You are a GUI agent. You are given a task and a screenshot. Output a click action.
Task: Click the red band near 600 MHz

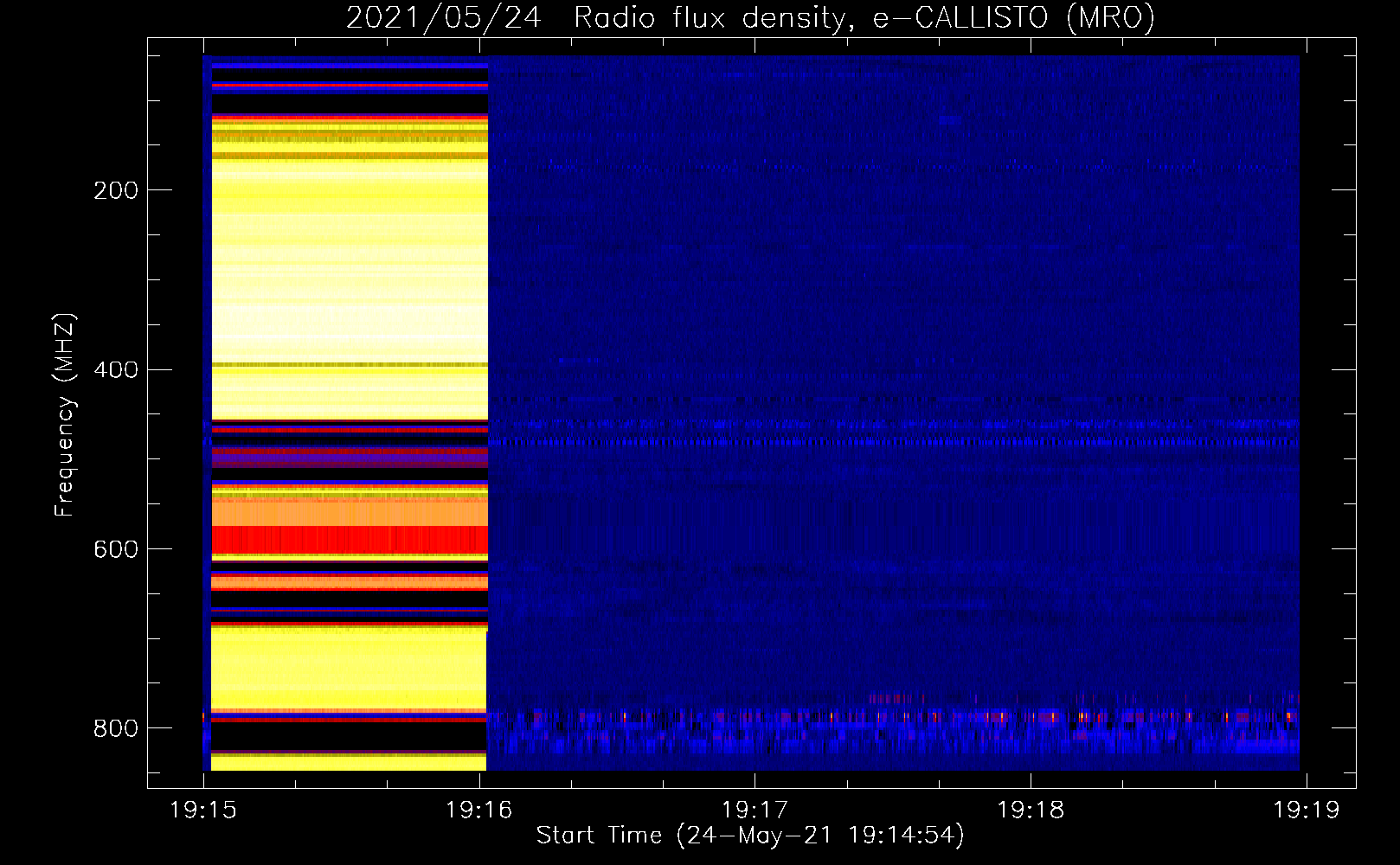(350, 540)
